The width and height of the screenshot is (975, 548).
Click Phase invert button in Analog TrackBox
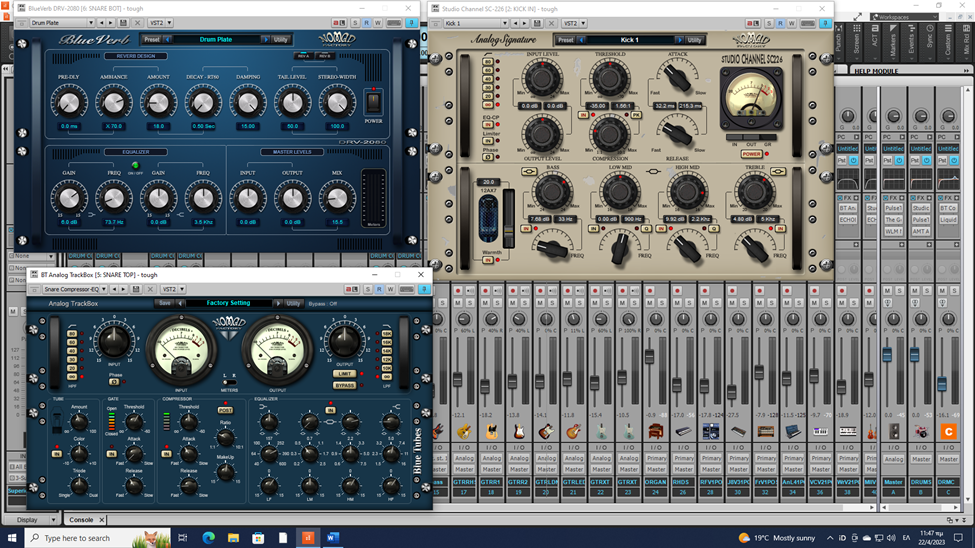(114, 382)
